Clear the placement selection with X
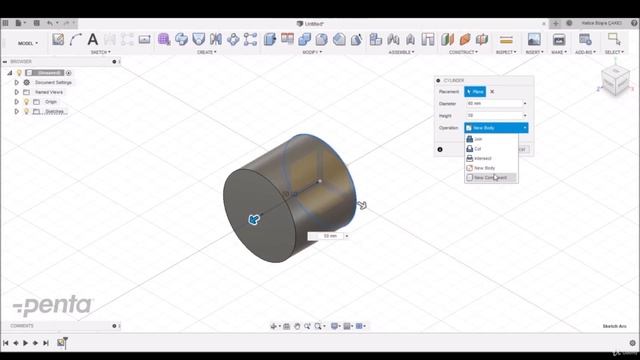 tap(492, 92)
